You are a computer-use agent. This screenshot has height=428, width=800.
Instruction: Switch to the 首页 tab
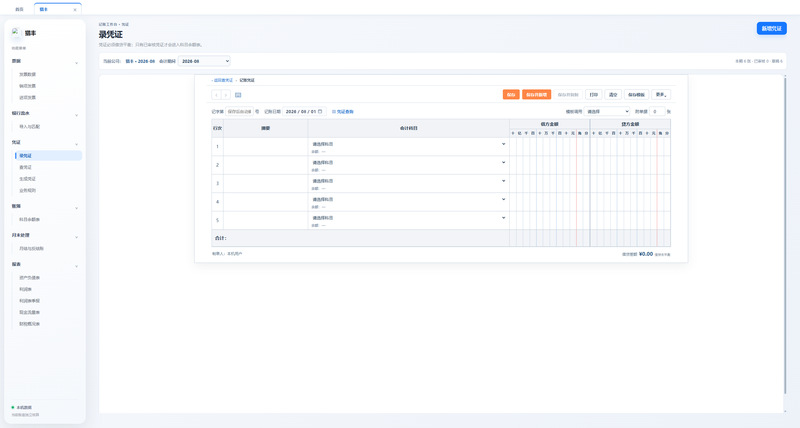point(19,10)
